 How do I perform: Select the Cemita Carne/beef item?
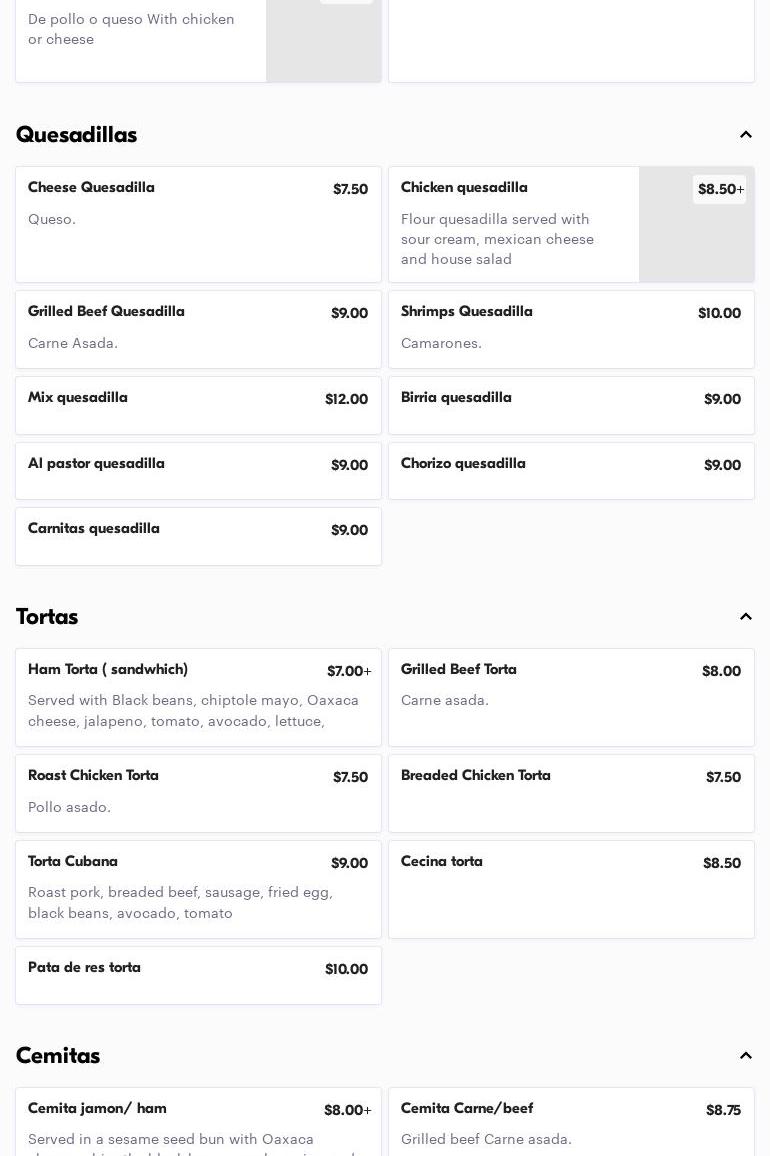(571, 1124)
